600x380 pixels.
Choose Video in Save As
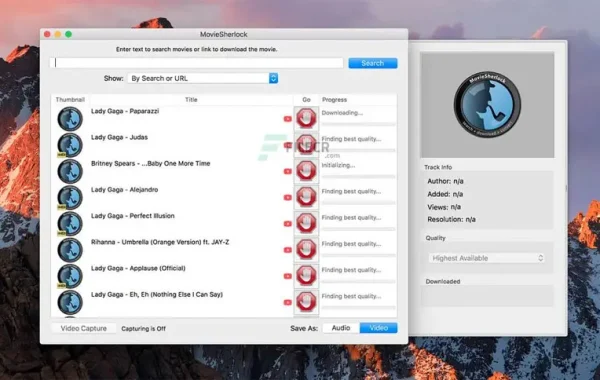pyautogui.click(x=378, y=328)
